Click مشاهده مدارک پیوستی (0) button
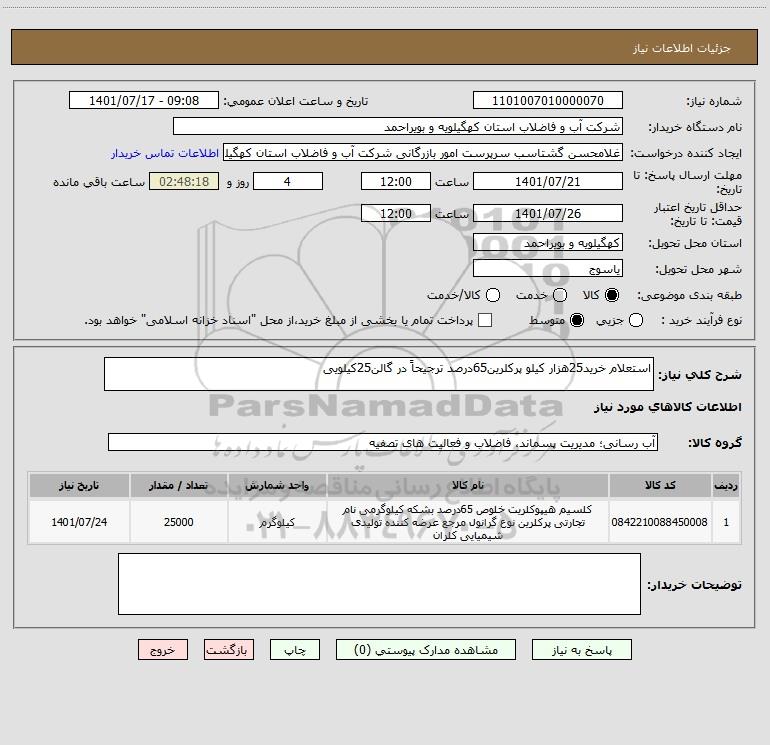Image resolution: width=770 pixels, height=745 pixels. tap(426, 650)
